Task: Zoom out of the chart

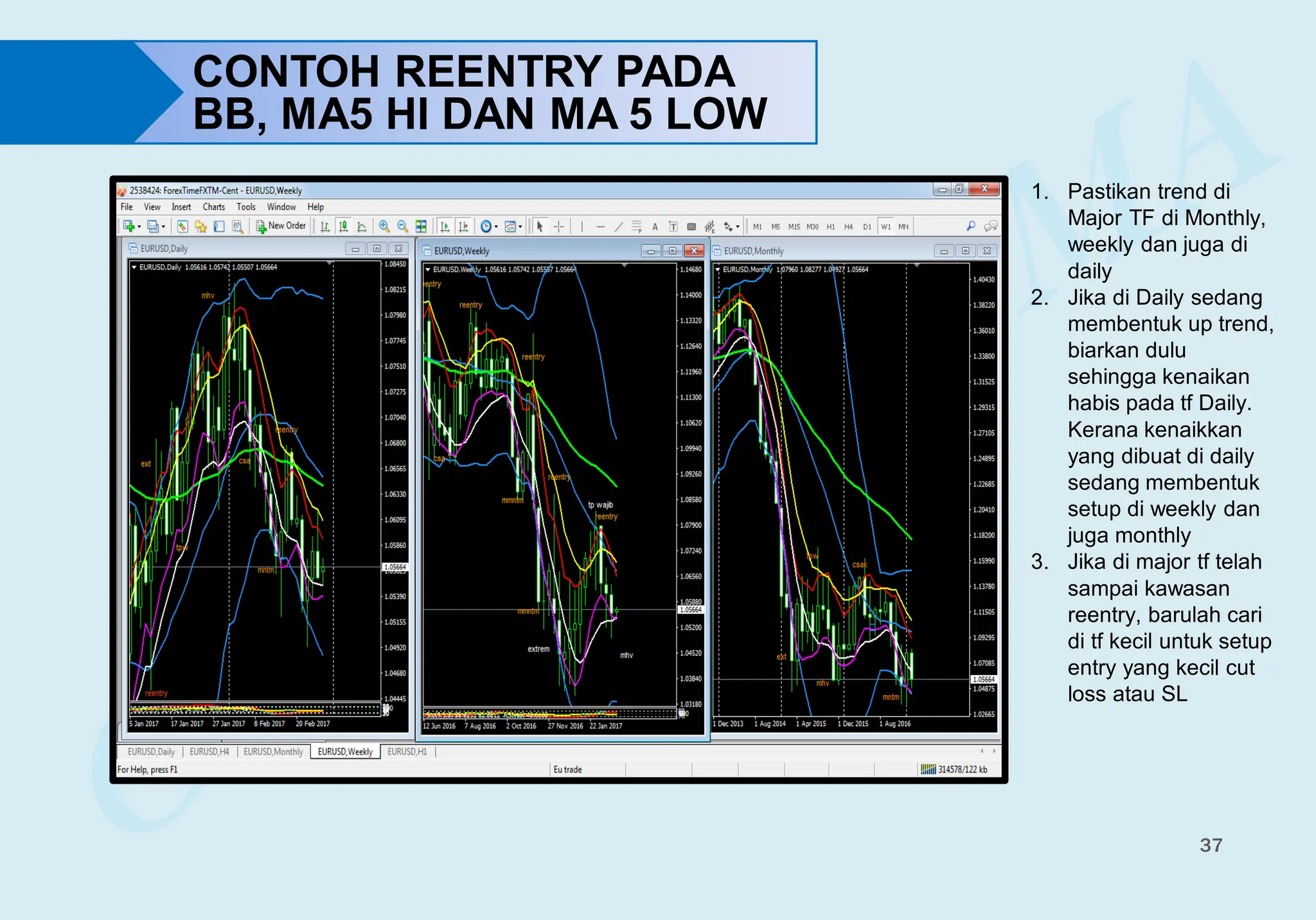Action: point(402,226)
